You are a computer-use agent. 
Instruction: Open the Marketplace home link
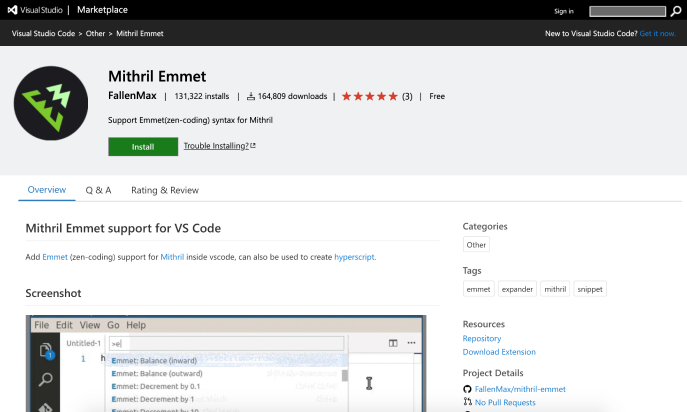point(103,10)
